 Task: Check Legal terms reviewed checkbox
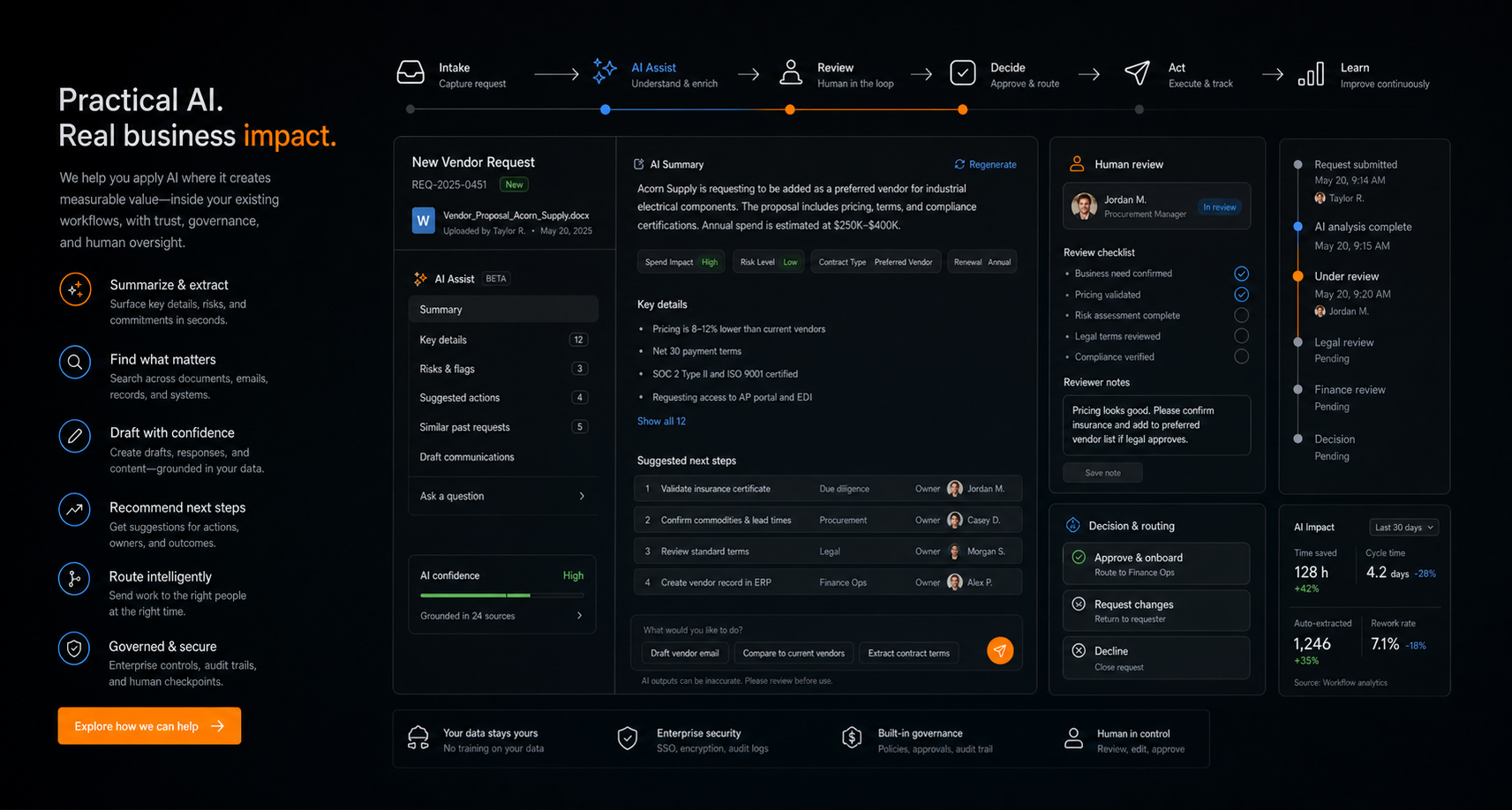click(x=1241, y=335)
